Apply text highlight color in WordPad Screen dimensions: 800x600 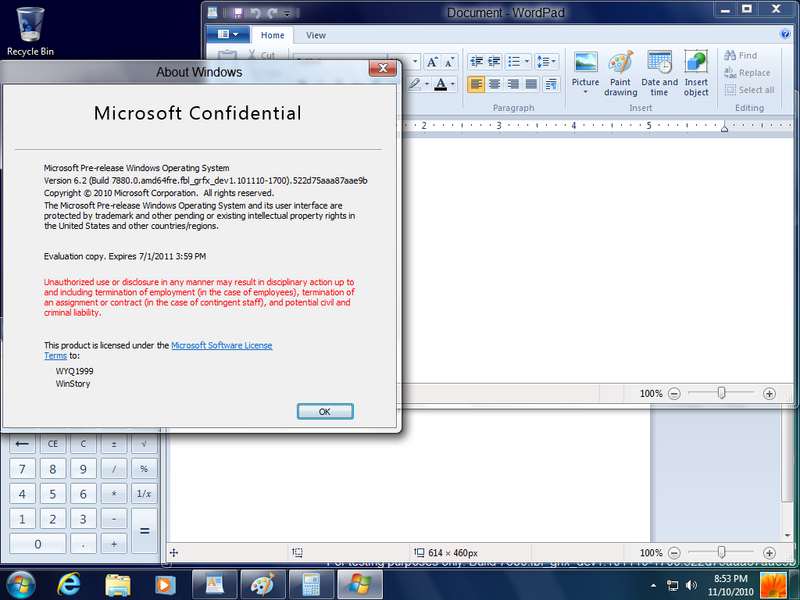(414, 84)
